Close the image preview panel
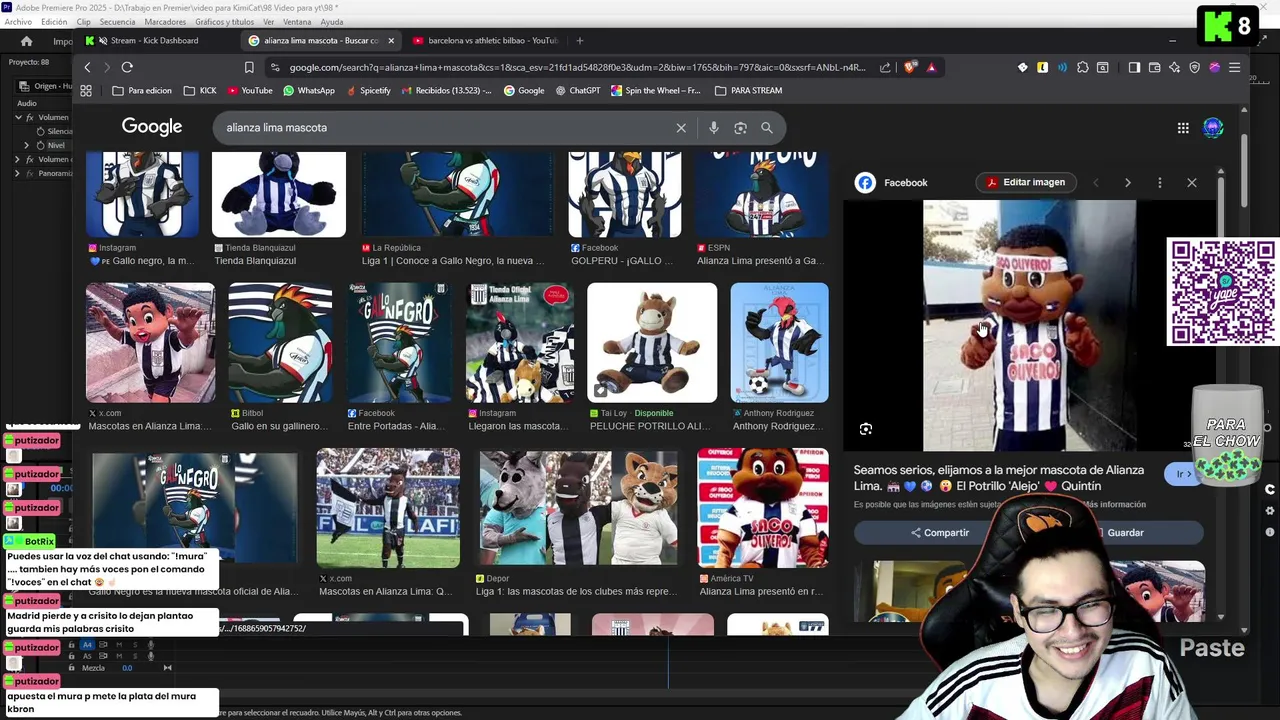Image resolution: width=1280 pixels, height=720 pixels. click(x=1191, y=183)
